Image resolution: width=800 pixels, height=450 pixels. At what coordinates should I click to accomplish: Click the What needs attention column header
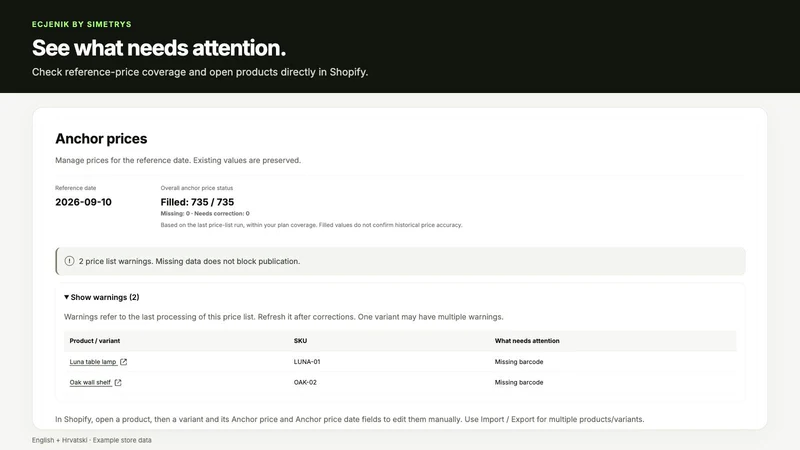pyautogui.click(x=527, y=341)
